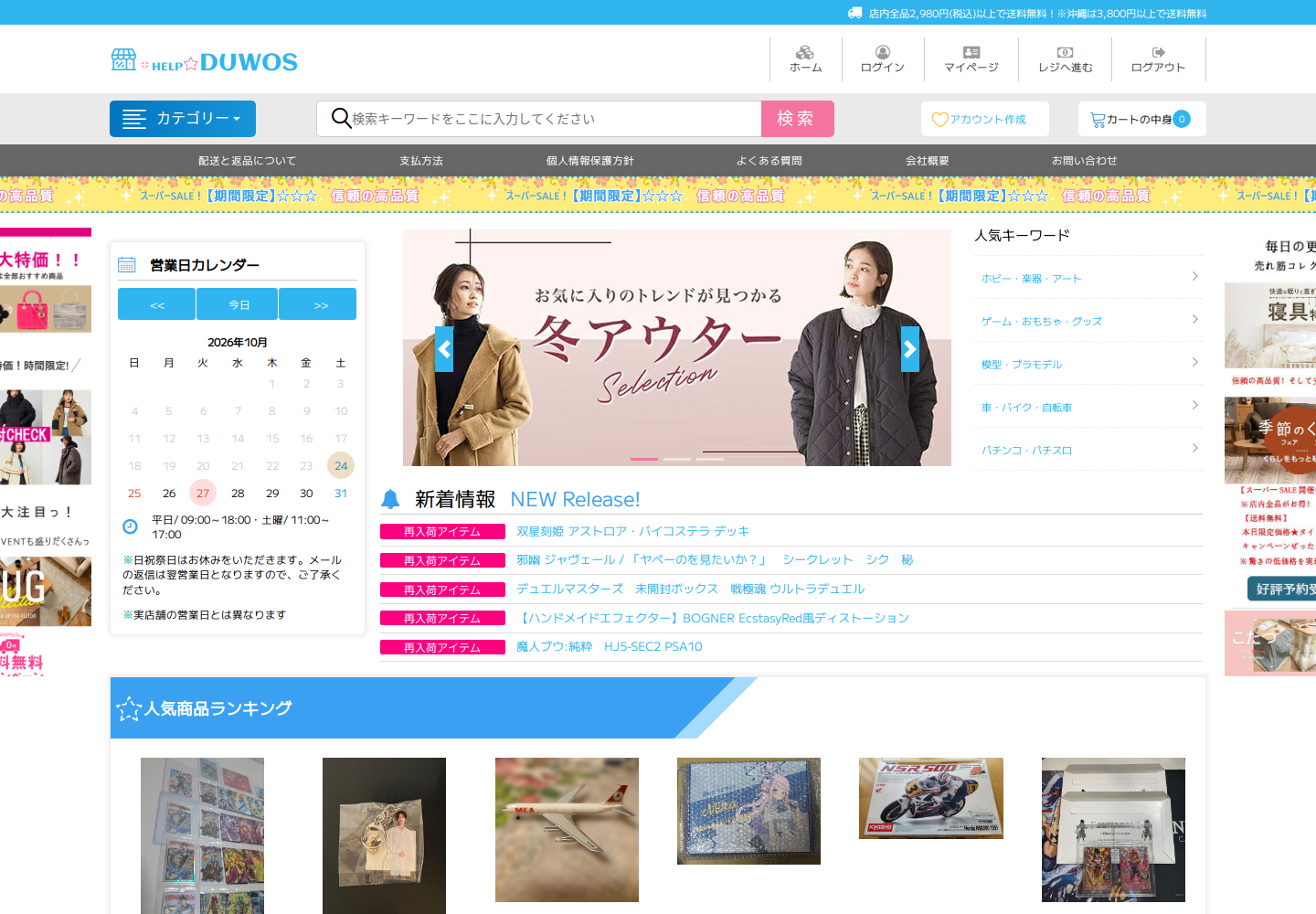
Task: Open 魔人ブウ:純粋 HJ5-SEC2 PSA10 link
Action: coord(610,646)
